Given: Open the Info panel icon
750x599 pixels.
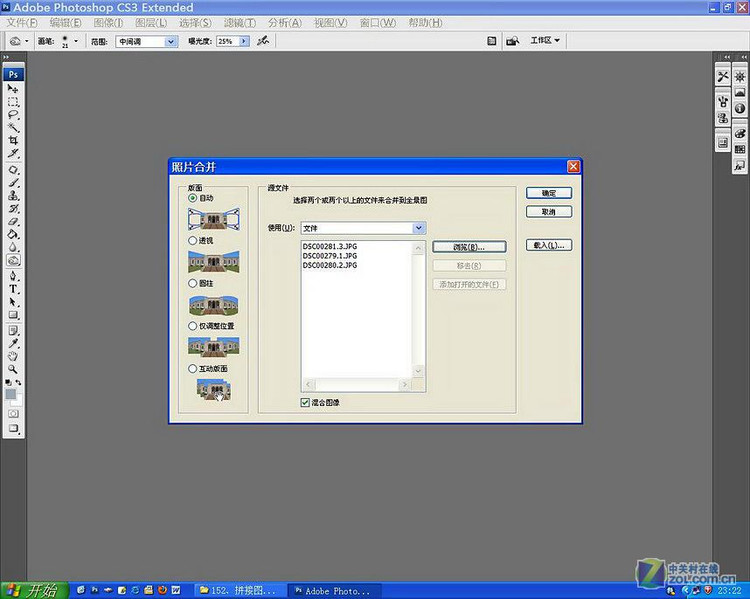Looking at the screenshot, I should (739, 109).
